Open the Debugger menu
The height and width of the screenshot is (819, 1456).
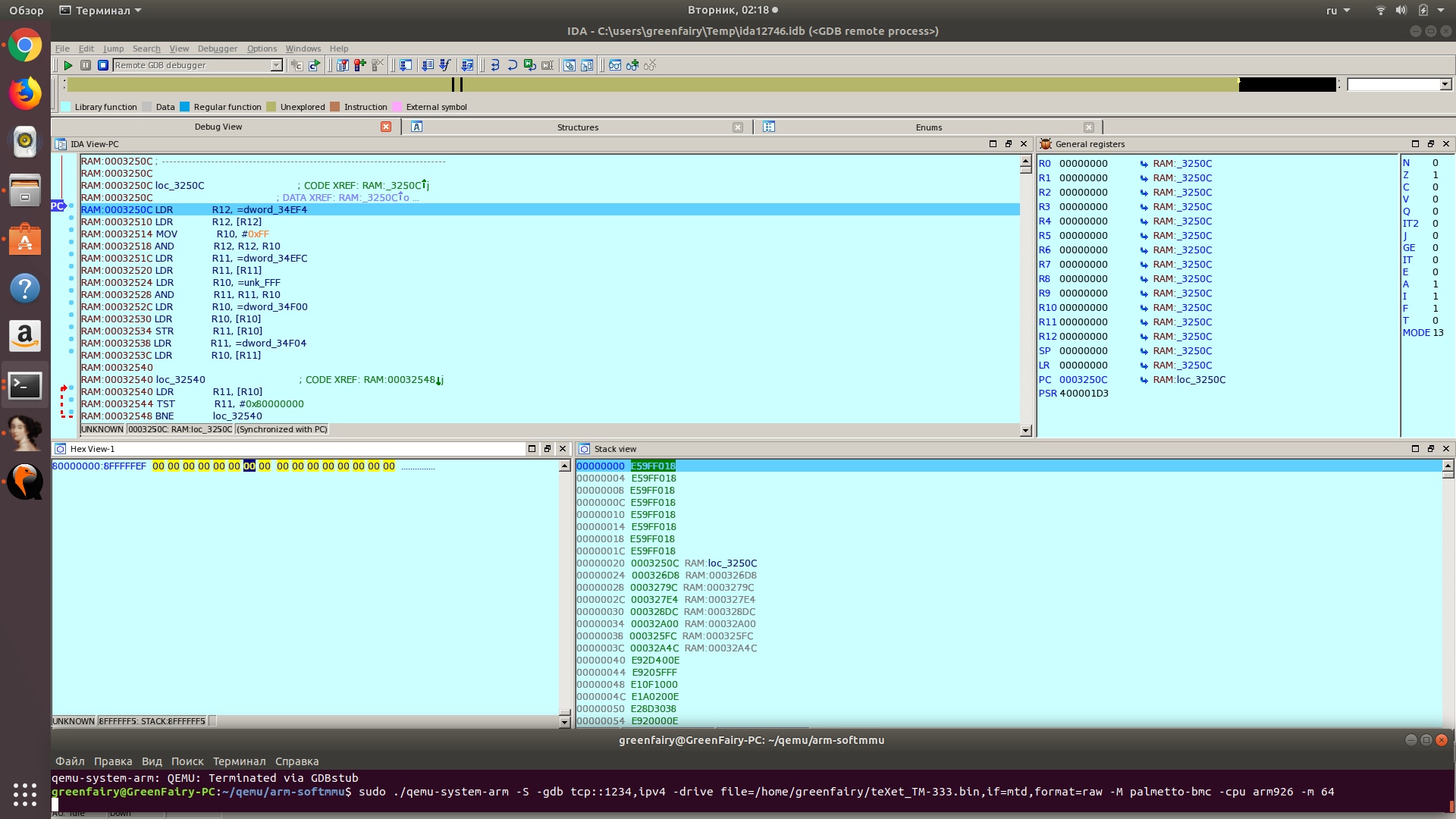point(217,49)
